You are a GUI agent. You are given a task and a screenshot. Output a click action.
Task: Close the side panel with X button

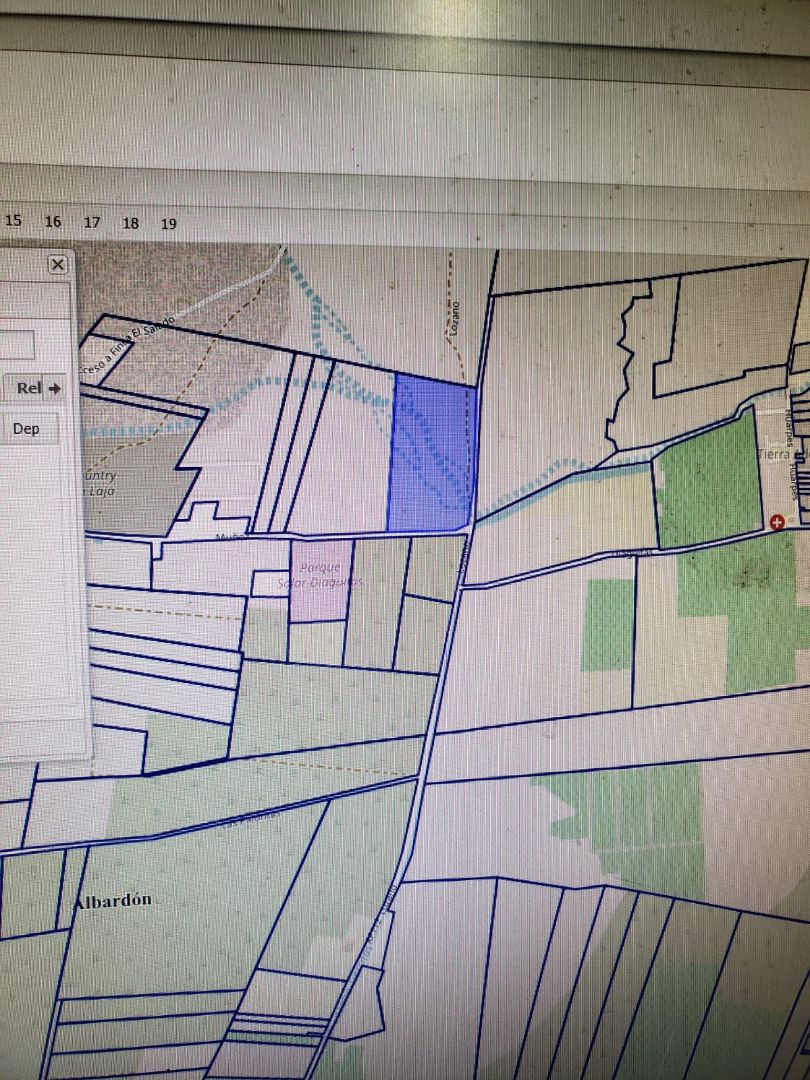pos(58,264)
